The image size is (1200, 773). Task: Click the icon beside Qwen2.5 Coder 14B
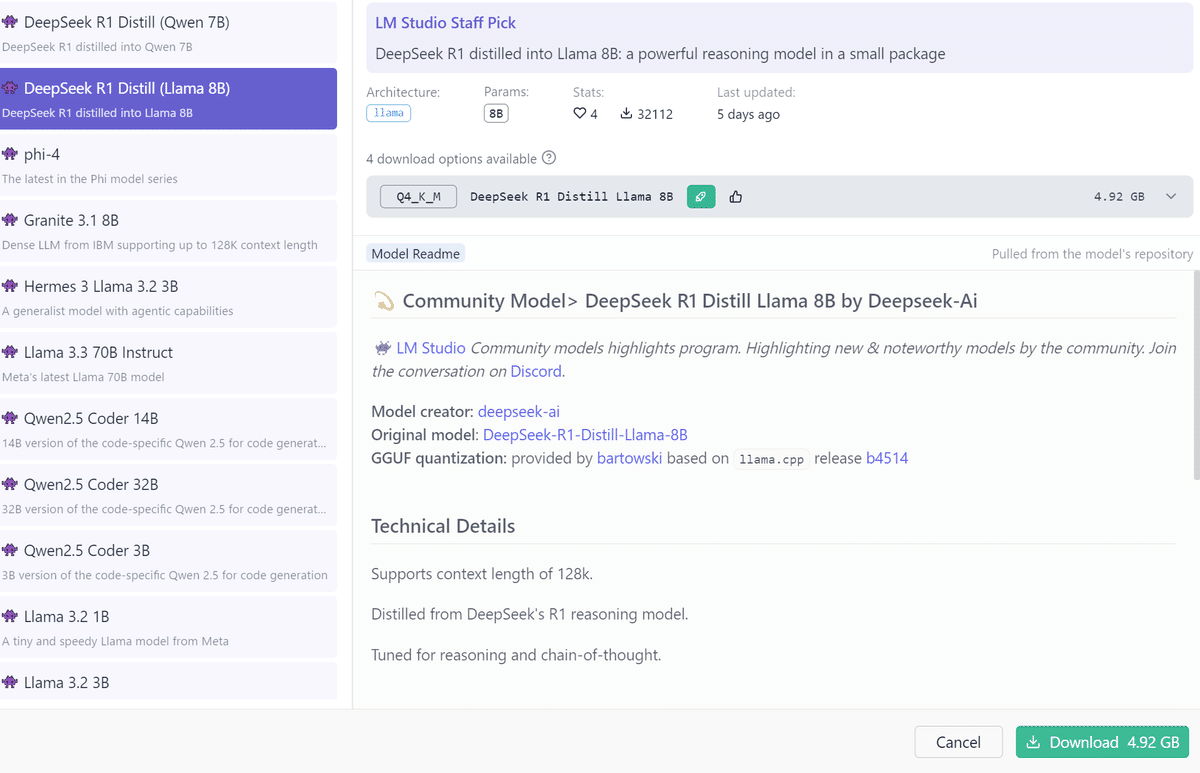[x=10, y=418]
